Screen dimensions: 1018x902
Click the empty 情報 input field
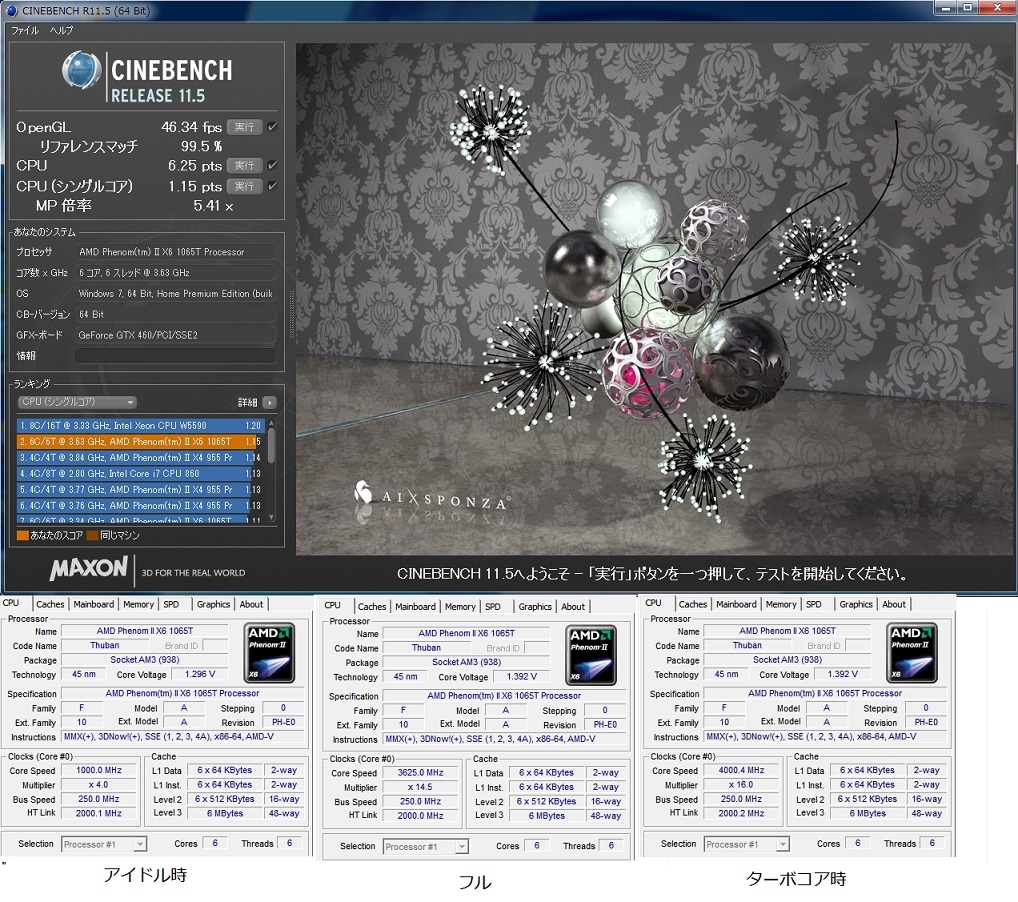tap(175, 356)
